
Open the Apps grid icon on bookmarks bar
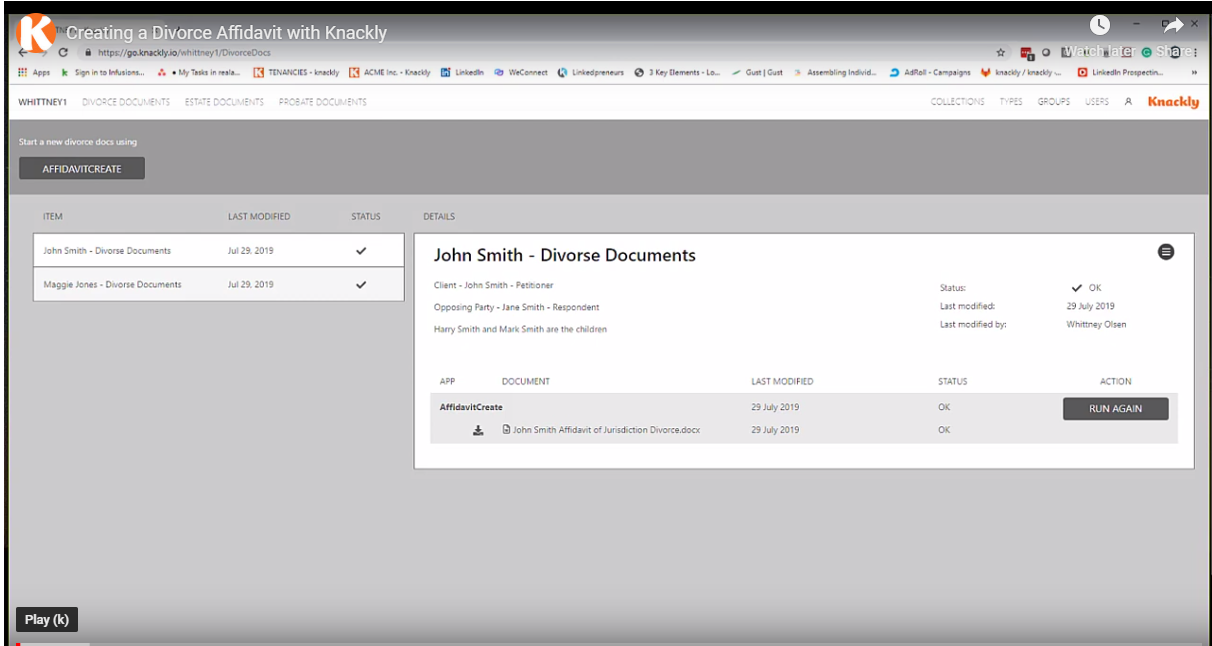[x=22, y=72]
